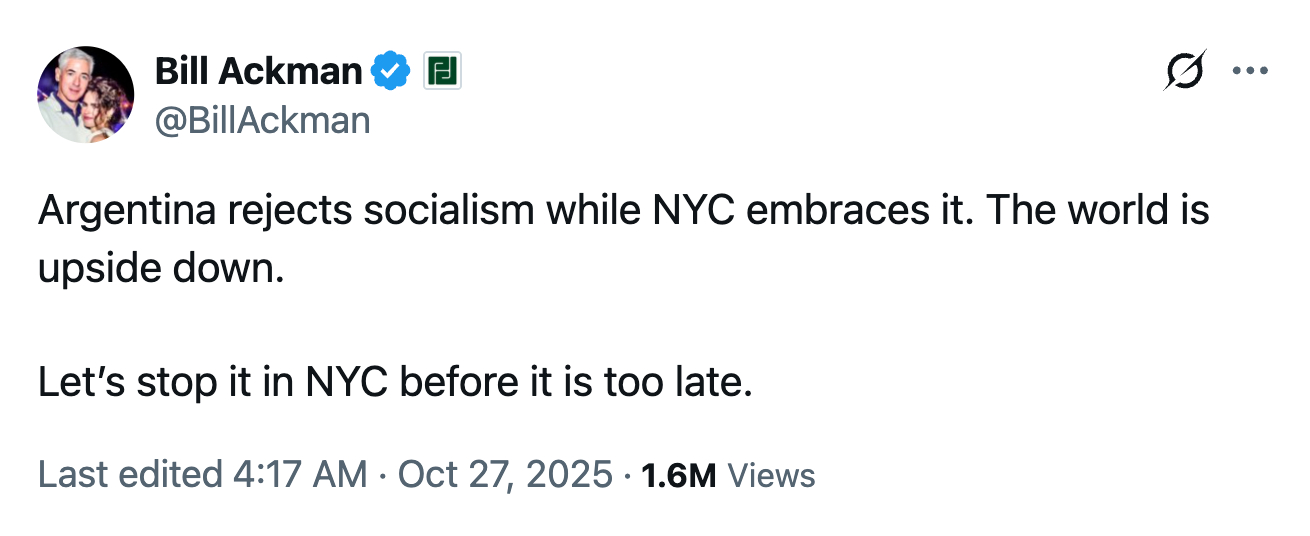
Task: Click the Oct 27, 2025 date
Action: (x=504, y=474)
